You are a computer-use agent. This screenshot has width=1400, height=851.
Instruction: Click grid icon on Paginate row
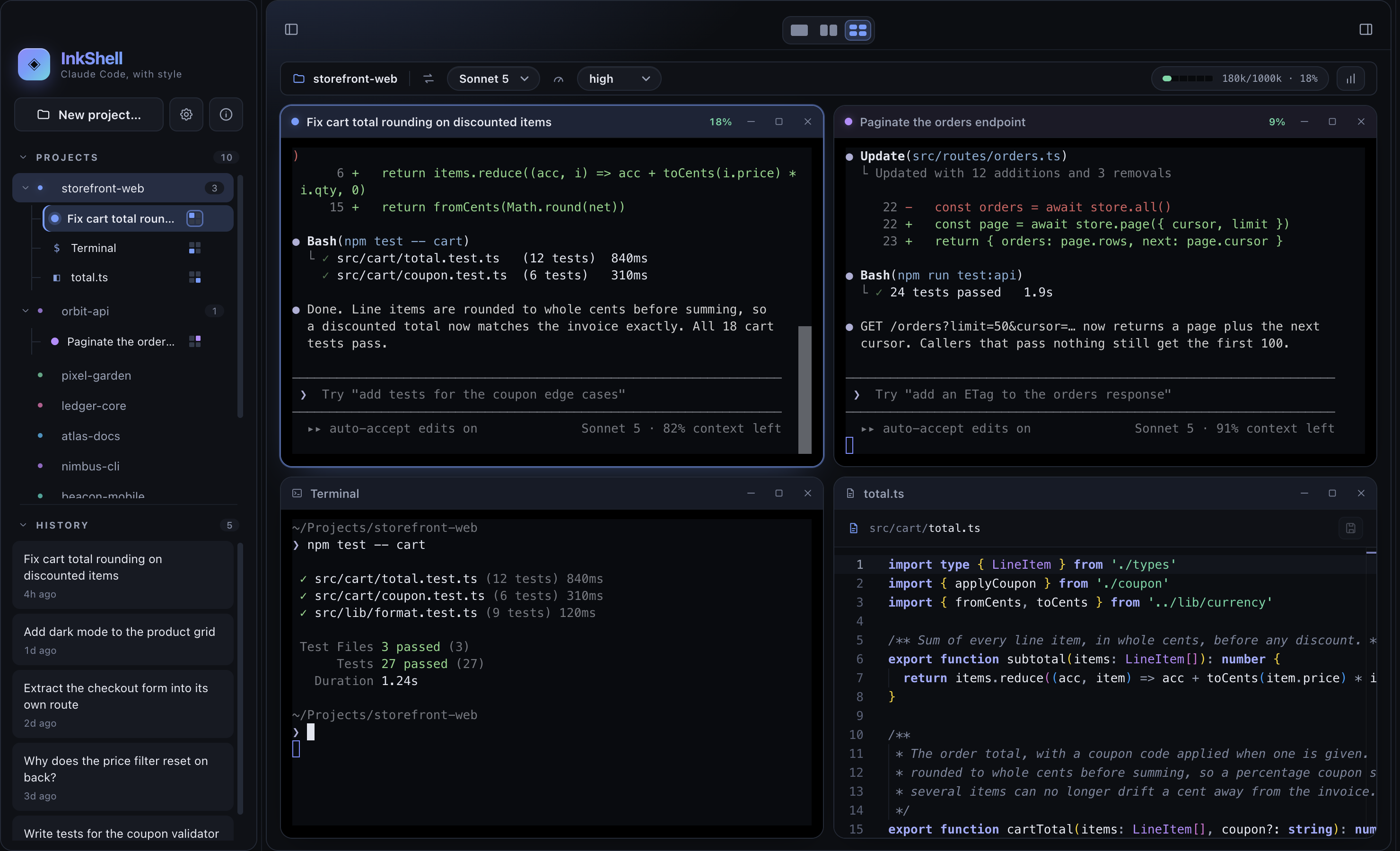195,341
